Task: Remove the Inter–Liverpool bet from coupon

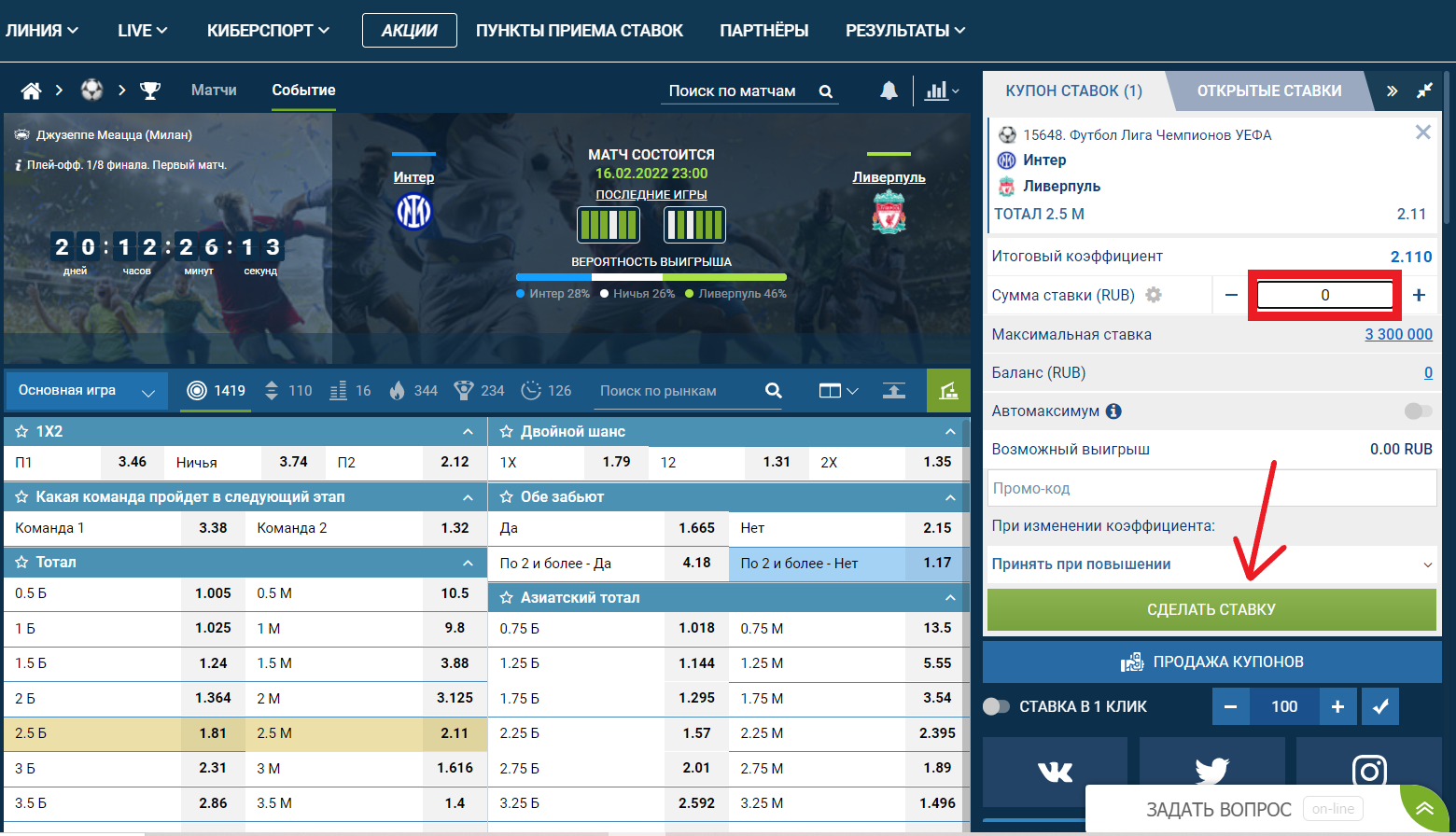Action: tap(1422, 132)
